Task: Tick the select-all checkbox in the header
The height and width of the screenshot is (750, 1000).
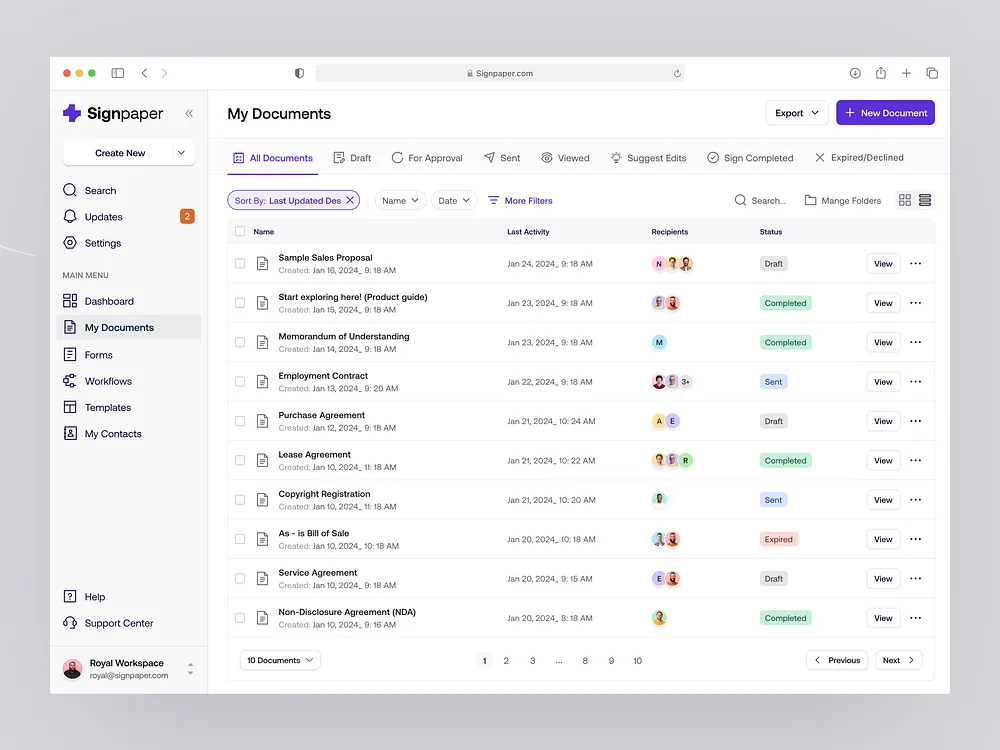Action: pos(240,231)
